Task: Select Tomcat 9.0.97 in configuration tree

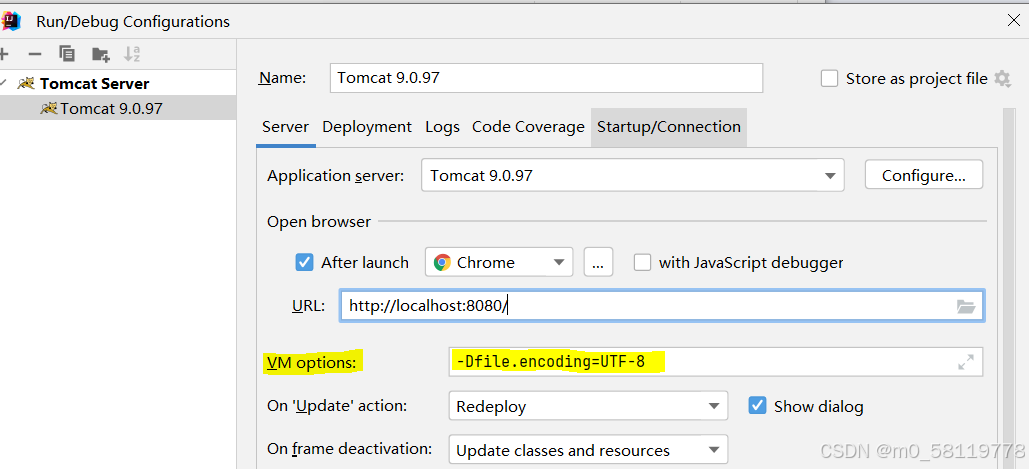Action: 110,108
